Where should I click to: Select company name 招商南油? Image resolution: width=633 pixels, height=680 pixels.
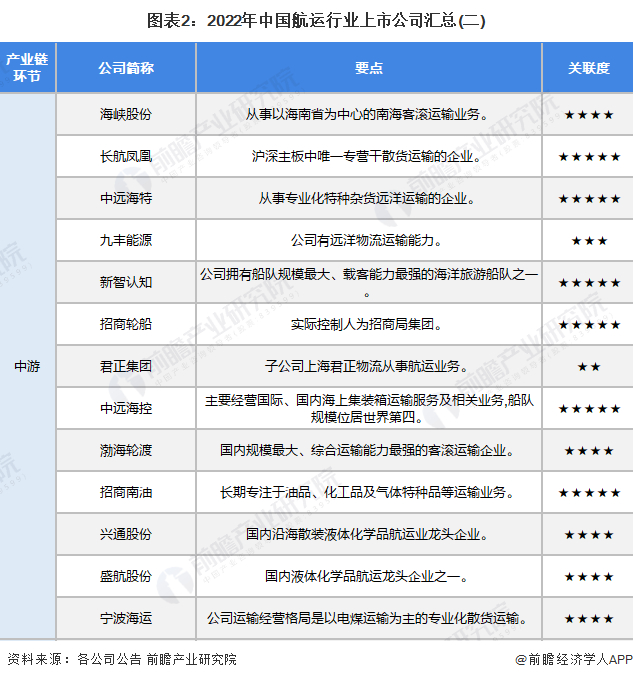click(x=126, y=493)
